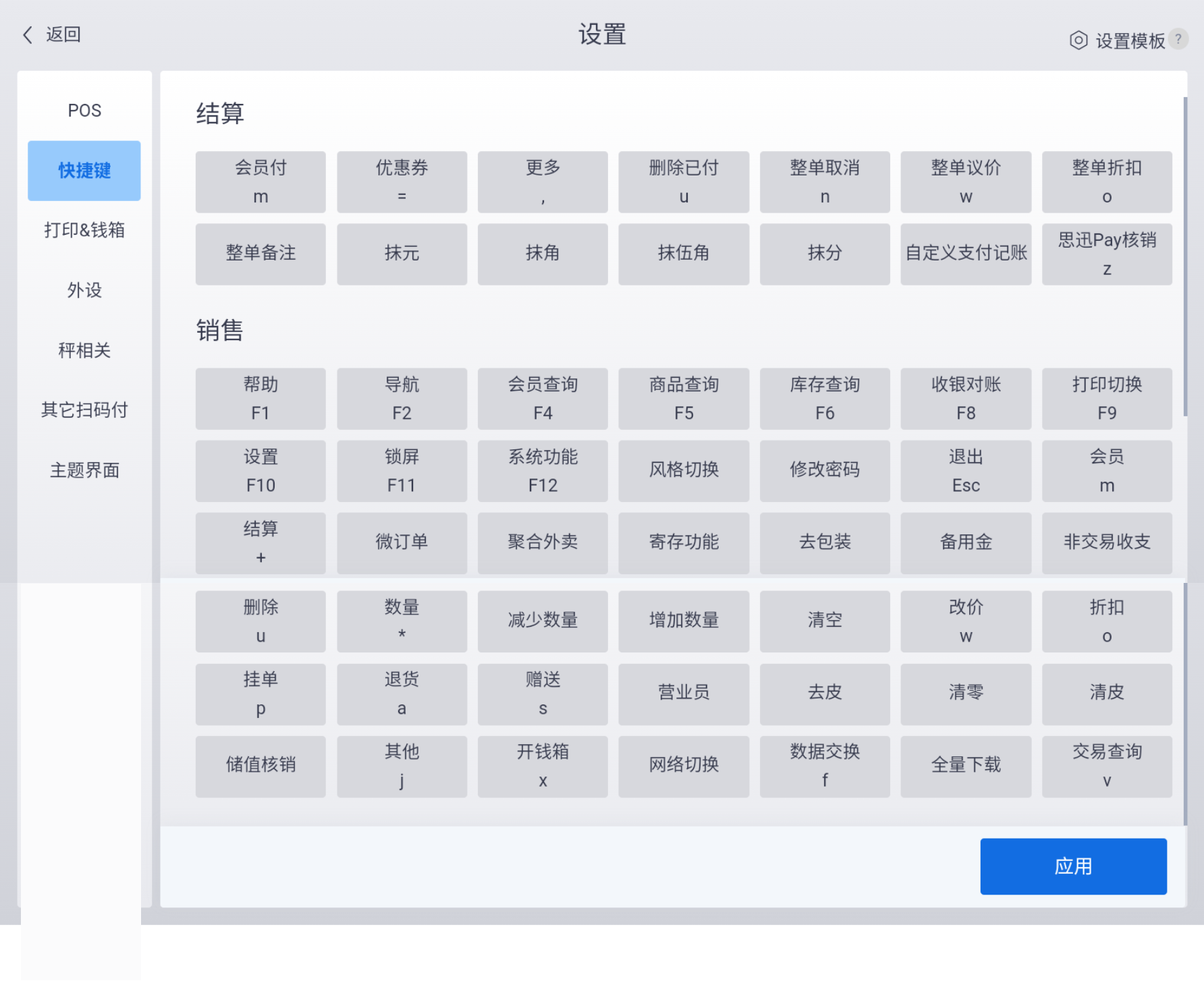Select the 增加数量 button
The height and width of the screenshot is (981, 1204).
(x=684, y=621)
